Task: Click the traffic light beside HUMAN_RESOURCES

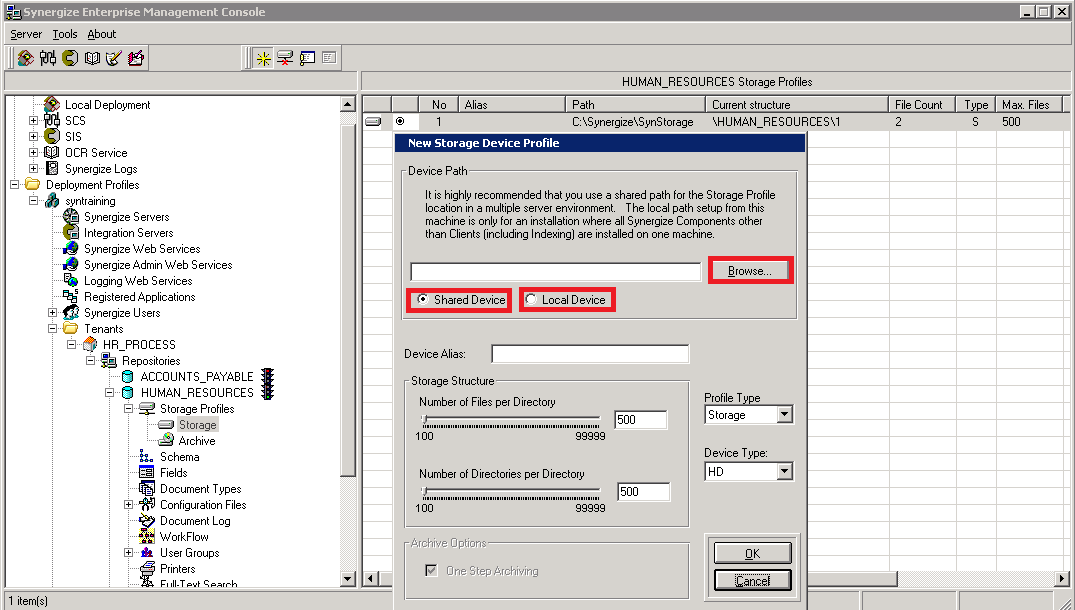Action: (267, 392)
